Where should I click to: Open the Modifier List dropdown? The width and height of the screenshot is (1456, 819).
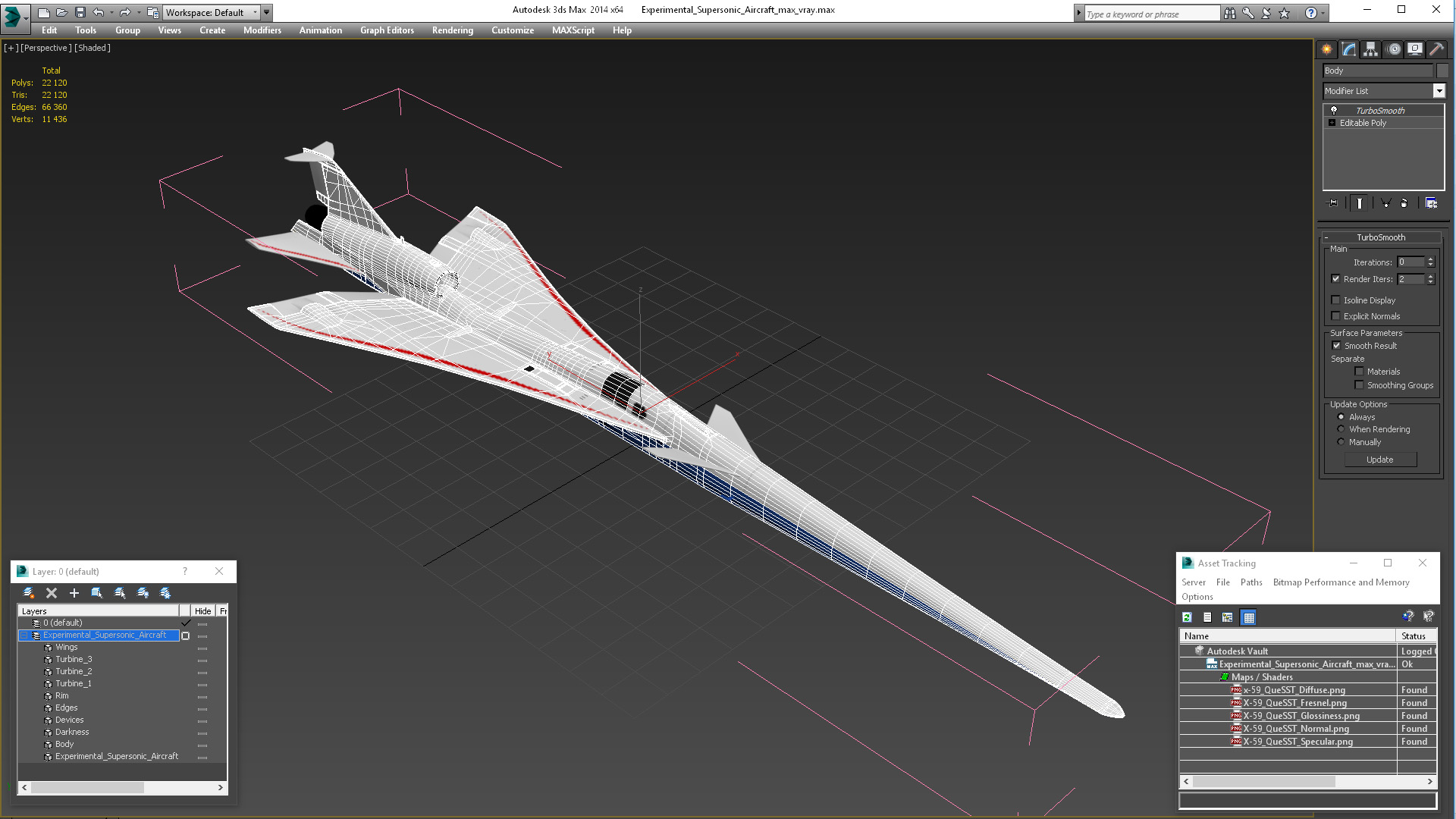pos(1439,91)
